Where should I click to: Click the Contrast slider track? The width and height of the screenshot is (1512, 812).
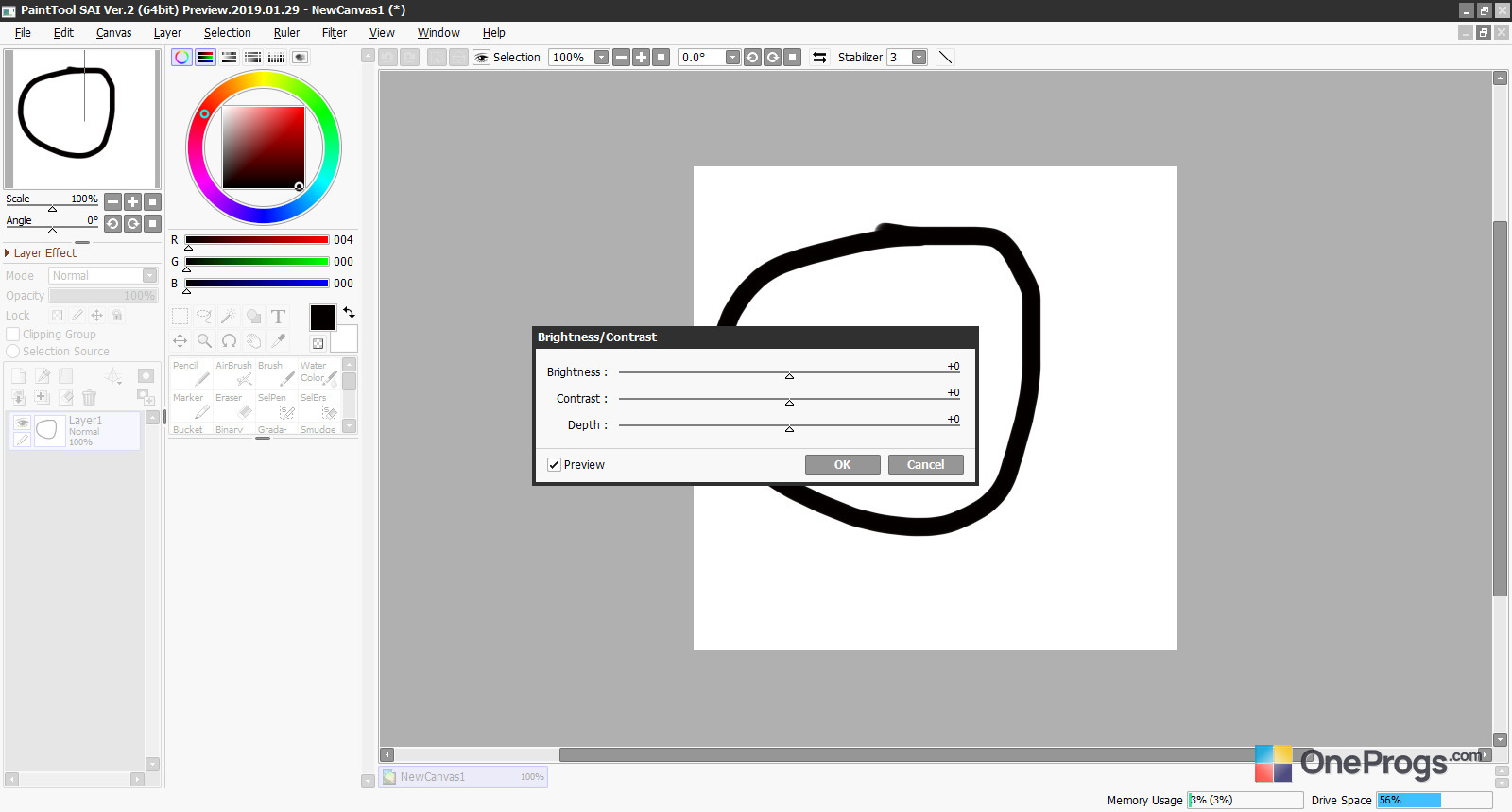click(x=789, y=400)
